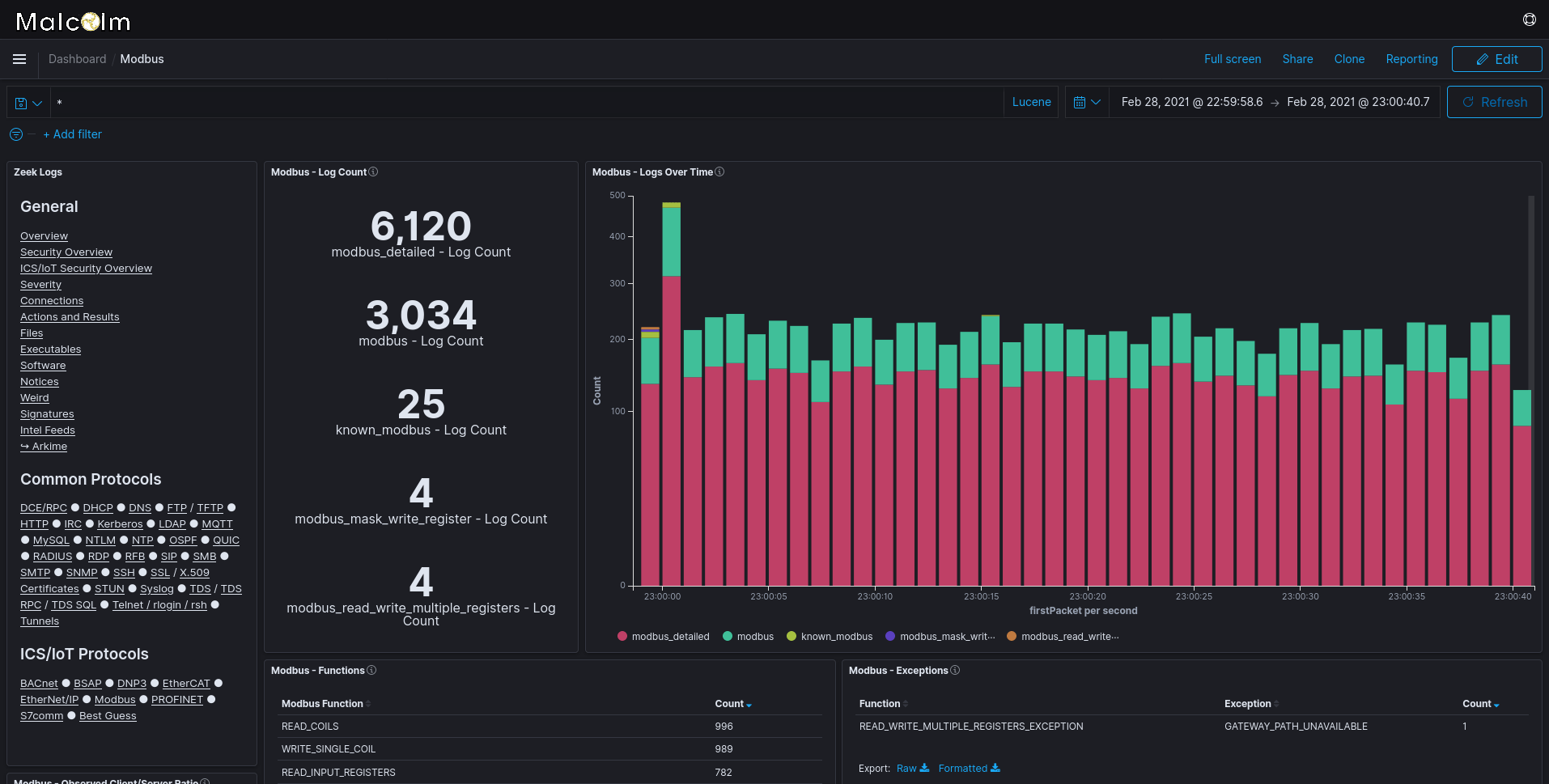Hide the modbus_detailed series via its legend entry
1549x784 pixels.
pos(670,636)
